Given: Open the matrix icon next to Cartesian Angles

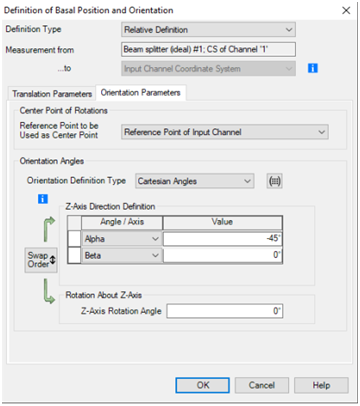Looking at the screenshot, I should coord(274,181).
